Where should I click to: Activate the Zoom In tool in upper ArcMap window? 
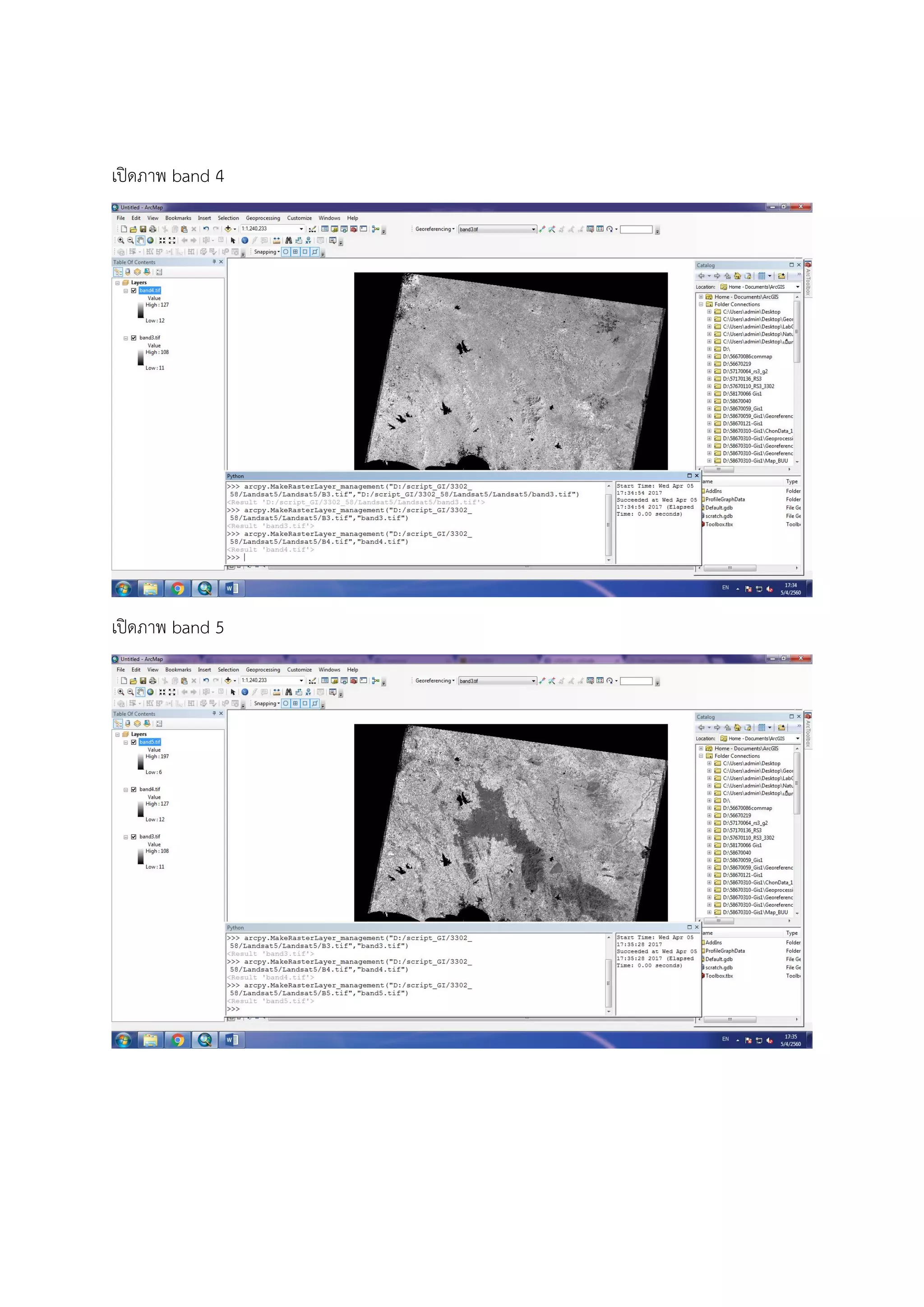coord(121,240)
